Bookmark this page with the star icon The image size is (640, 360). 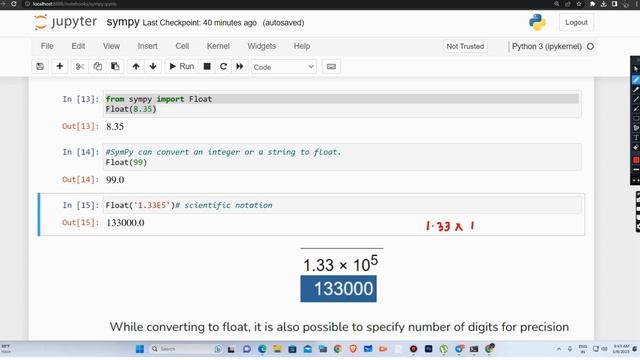pyautogui.click(x=578, y=4)
